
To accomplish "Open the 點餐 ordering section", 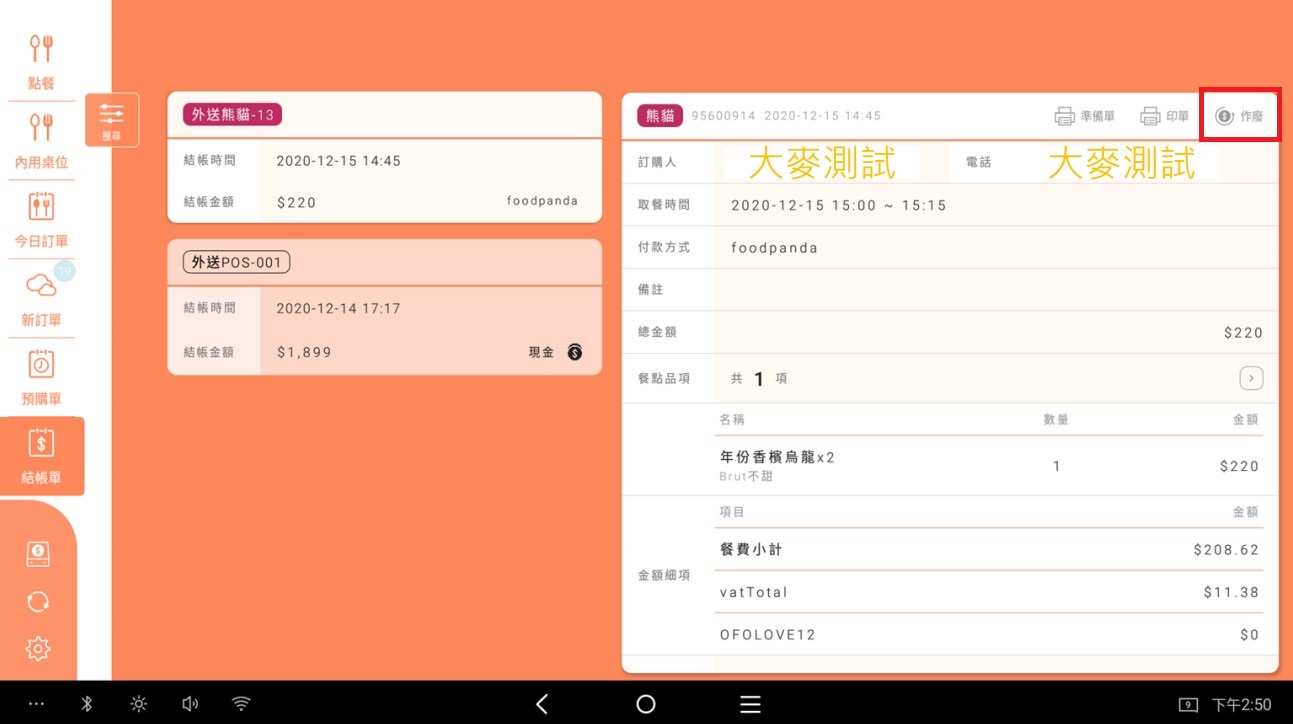I will [41, 60].
